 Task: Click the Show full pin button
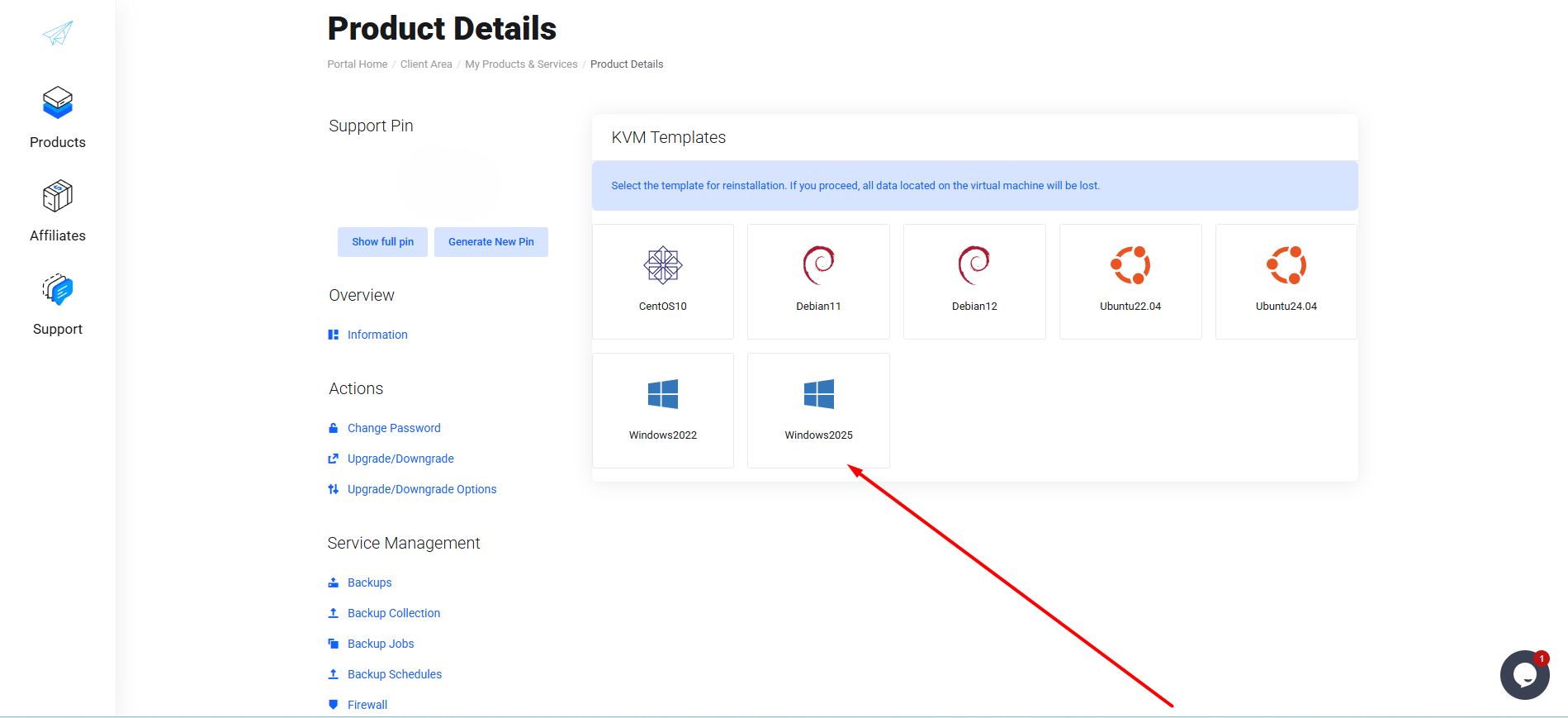[382, 242]
